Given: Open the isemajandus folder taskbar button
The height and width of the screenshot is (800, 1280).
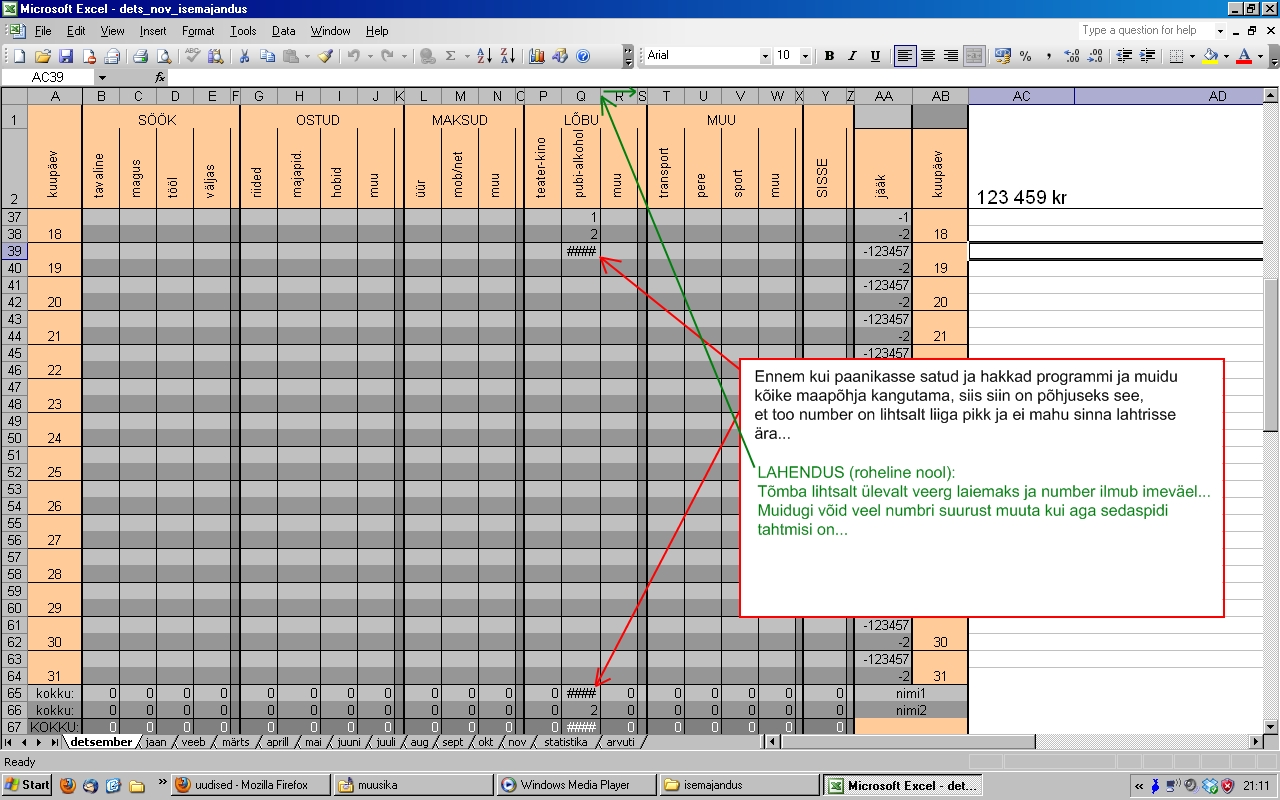Looking at the screenshot, I should pos(738,785).
